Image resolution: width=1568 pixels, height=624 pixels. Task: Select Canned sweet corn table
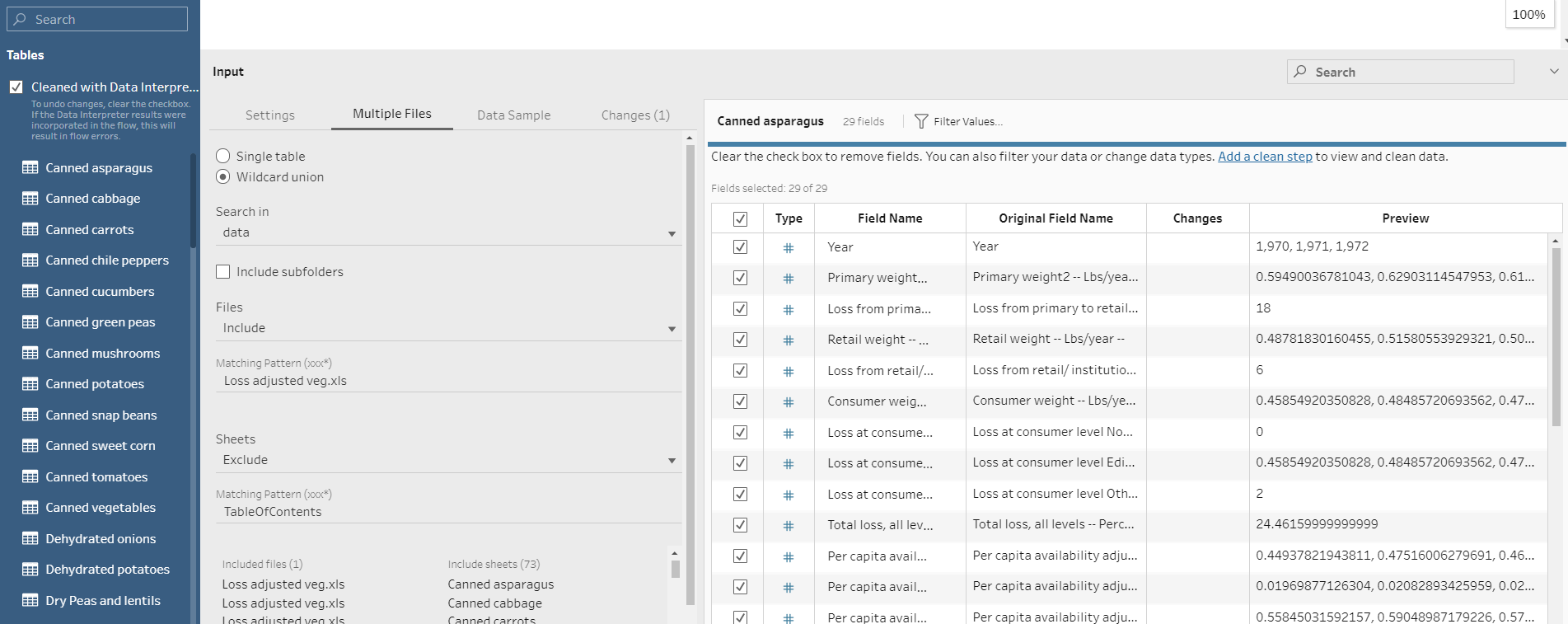tap(100, 446)
